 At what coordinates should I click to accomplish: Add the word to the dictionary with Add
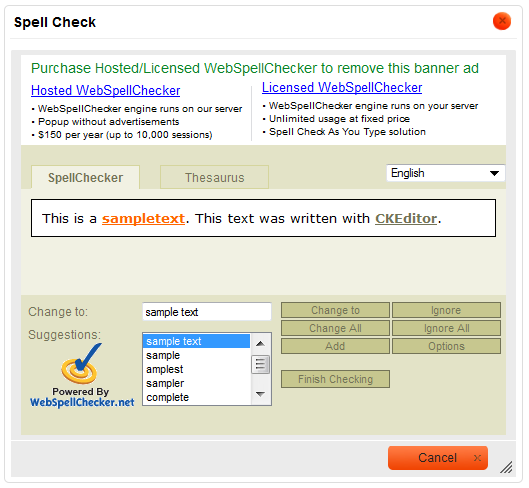point(335,346)
